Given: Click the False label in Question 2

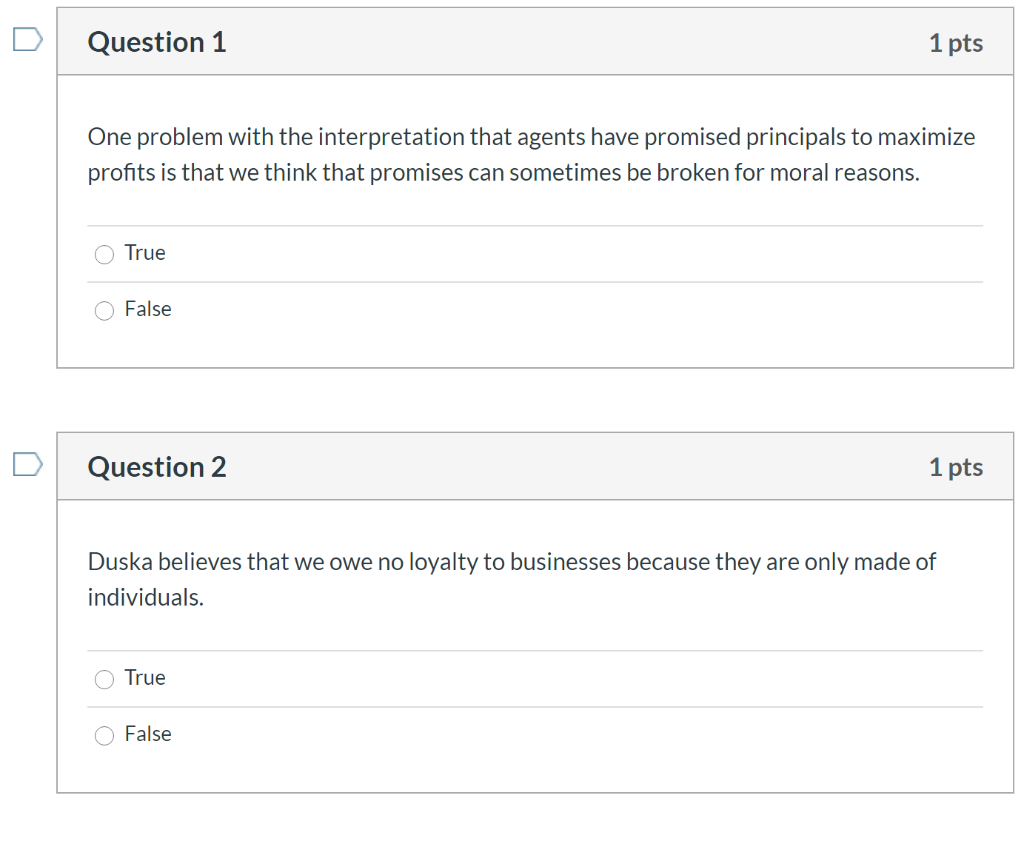Looking at the screenshot, I should coord(148,733).
